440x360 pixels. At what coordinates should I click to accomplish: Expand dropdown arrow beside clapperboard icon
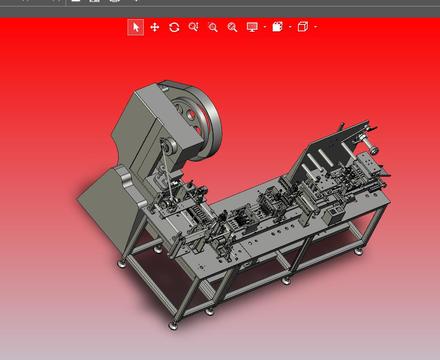(x=290, y=27)
